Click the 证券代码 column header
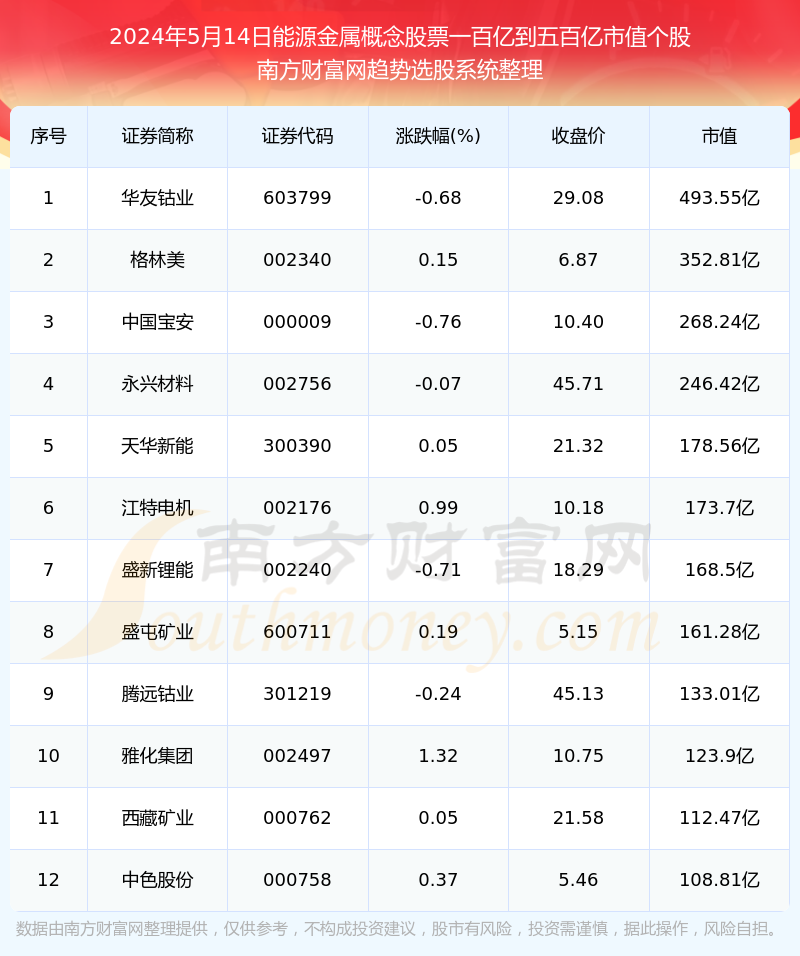800x956 pixels. pyautogui.click(x=298, y=136)
